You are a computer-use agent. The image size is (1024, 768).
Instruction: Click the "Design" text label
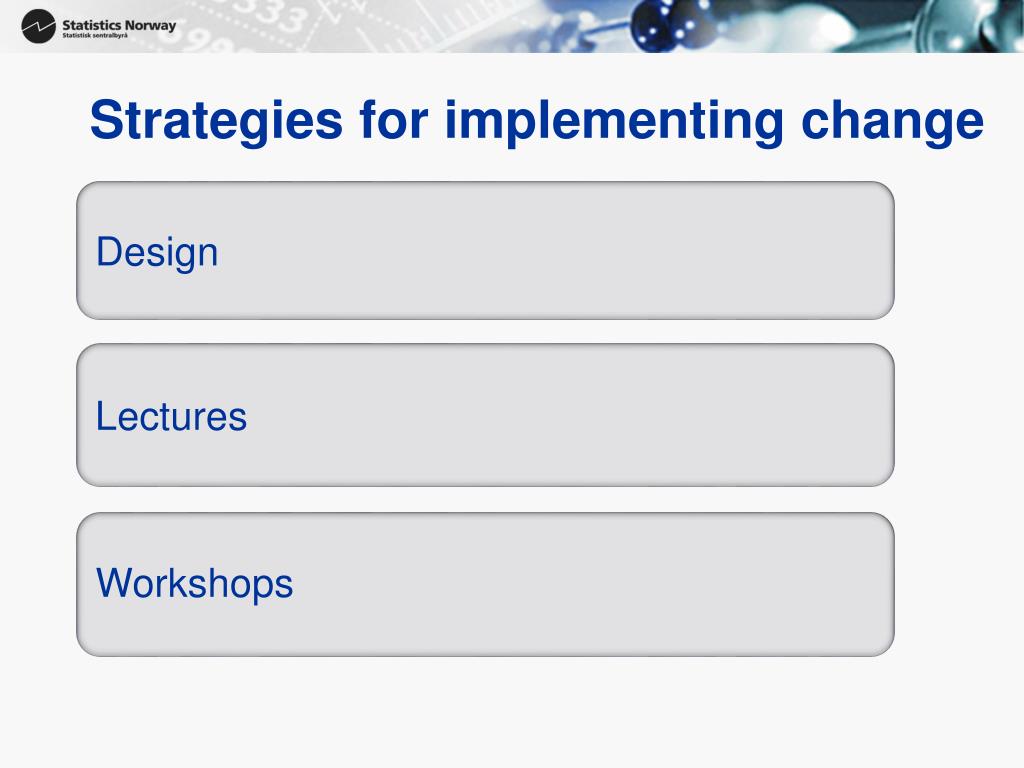[157, 253]
